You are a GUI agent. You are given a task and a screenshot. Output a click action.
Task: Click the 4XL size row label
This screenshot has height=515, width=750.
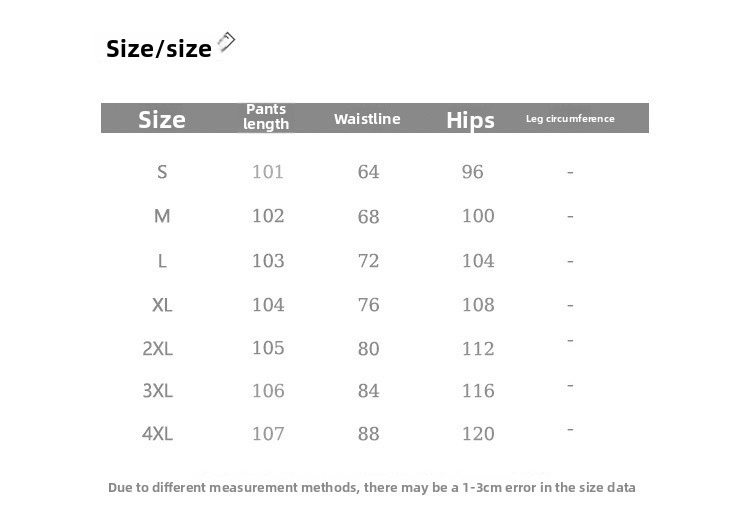pos(158,434)
